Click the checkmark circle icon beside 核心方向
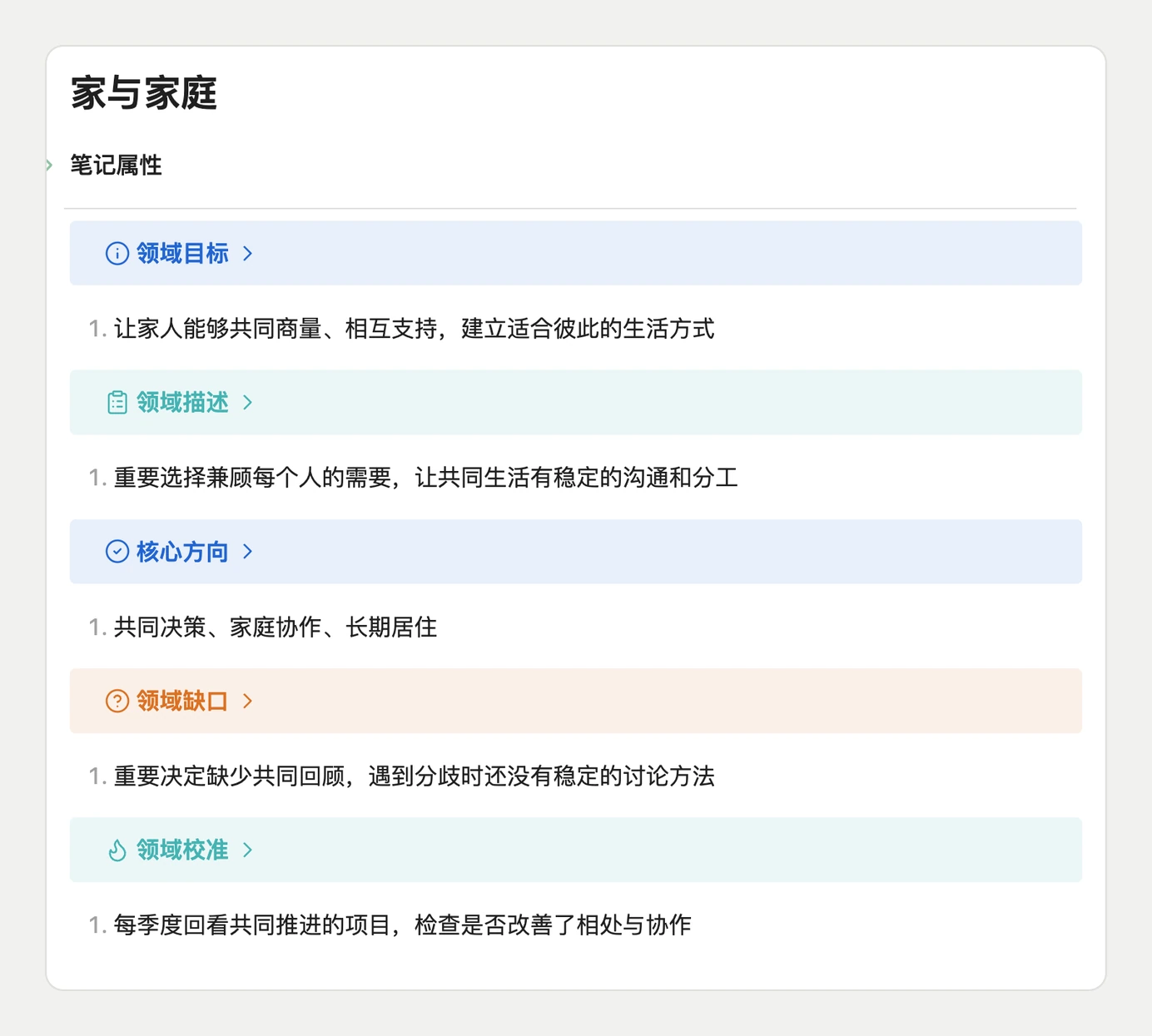Screen dimensions: 1152x1036 coord(117,552)
